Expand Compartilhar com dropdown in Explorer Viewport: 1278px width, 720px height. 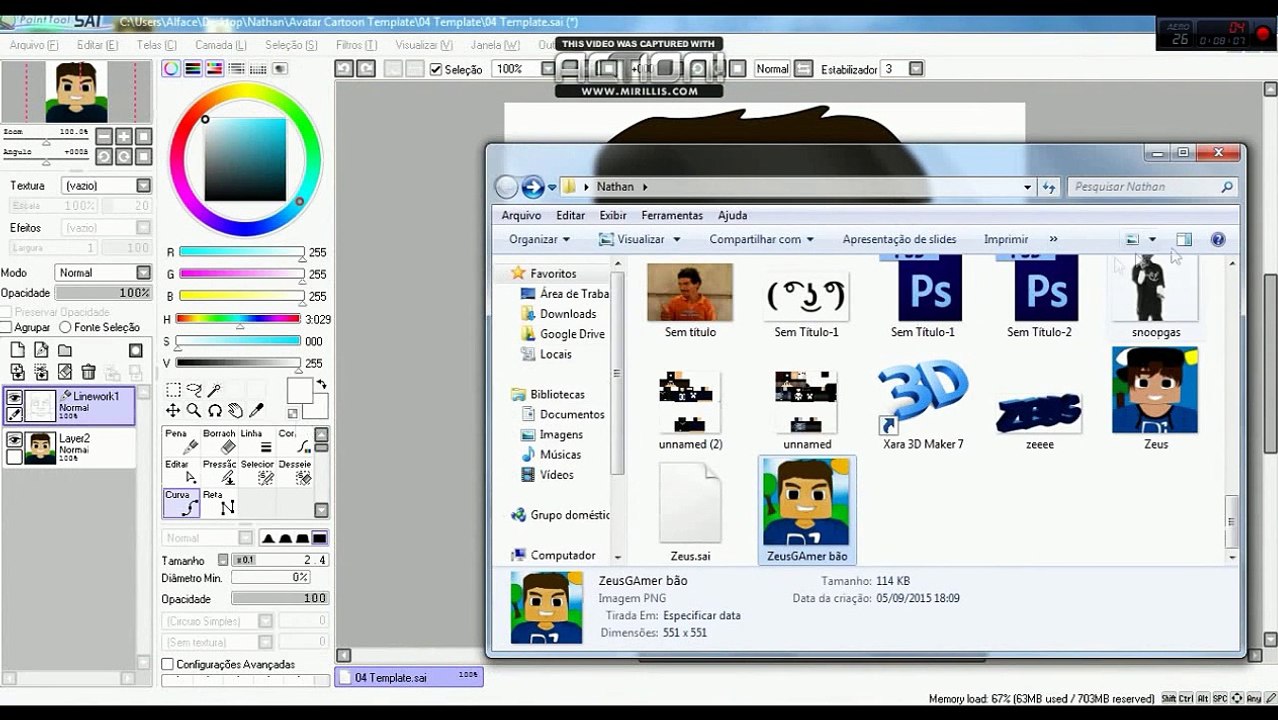point(761,239)
